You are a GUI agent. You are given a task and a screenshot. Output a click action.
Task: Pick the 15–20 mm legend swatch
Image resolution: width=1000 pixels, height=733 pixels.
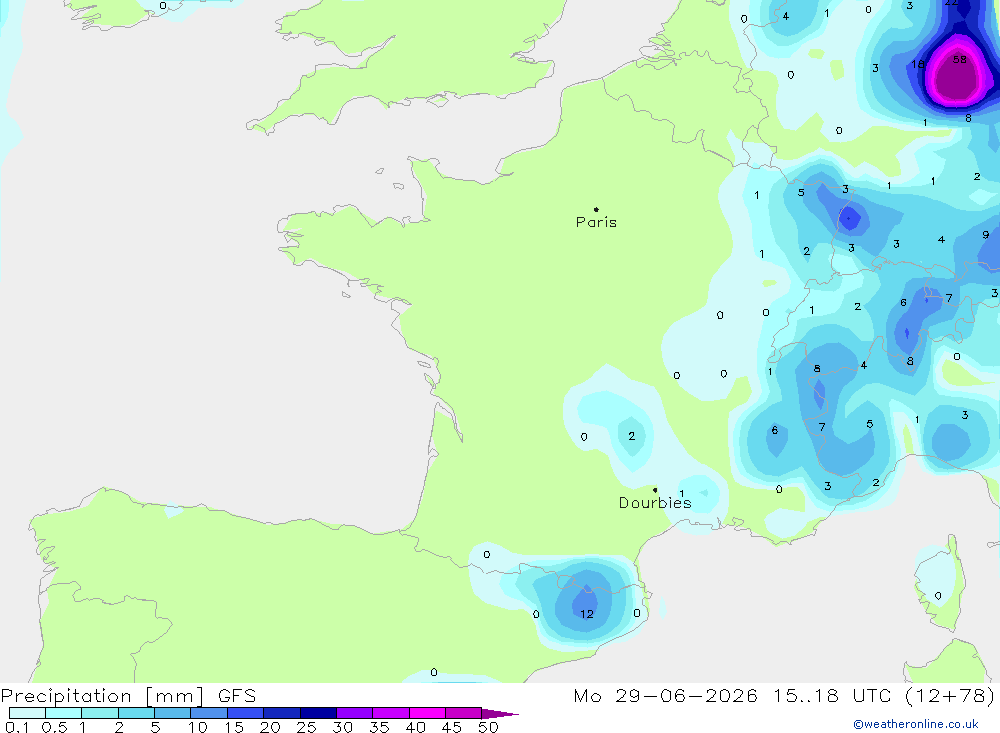click(x=246, y=713)
